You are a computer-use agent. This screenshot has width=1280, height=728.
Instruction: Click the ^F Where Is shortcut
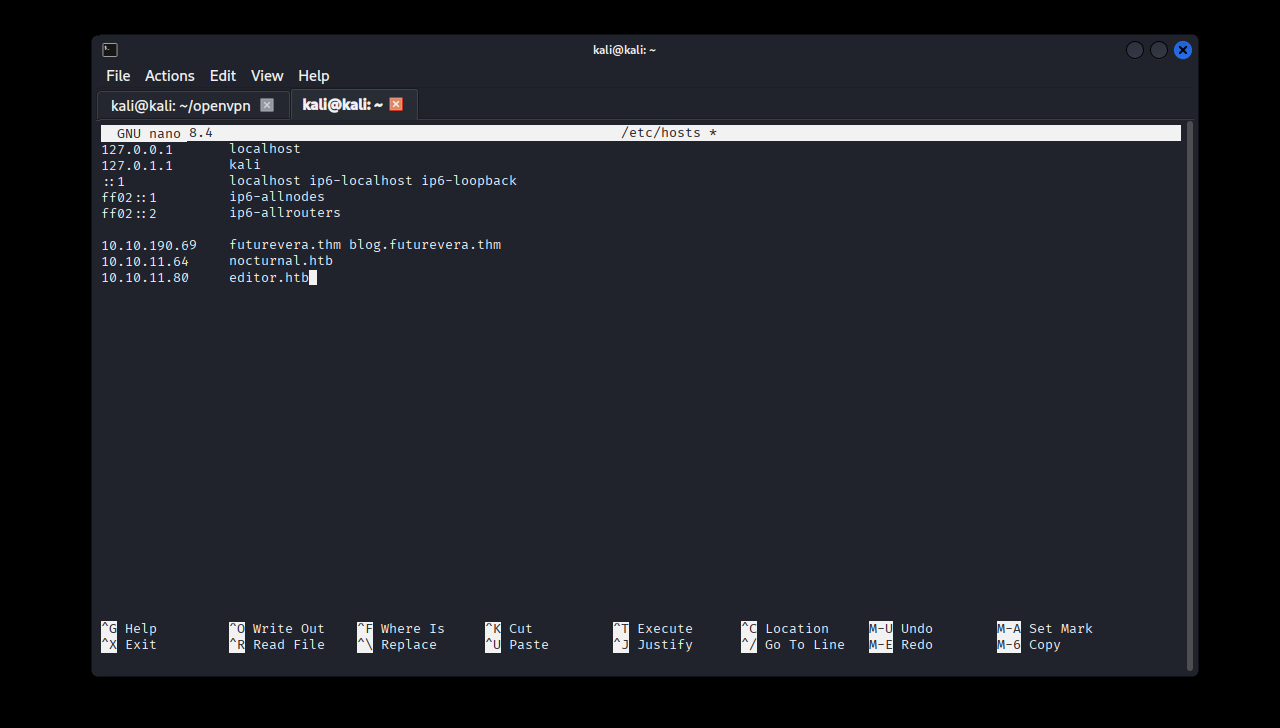pos(401,629)
